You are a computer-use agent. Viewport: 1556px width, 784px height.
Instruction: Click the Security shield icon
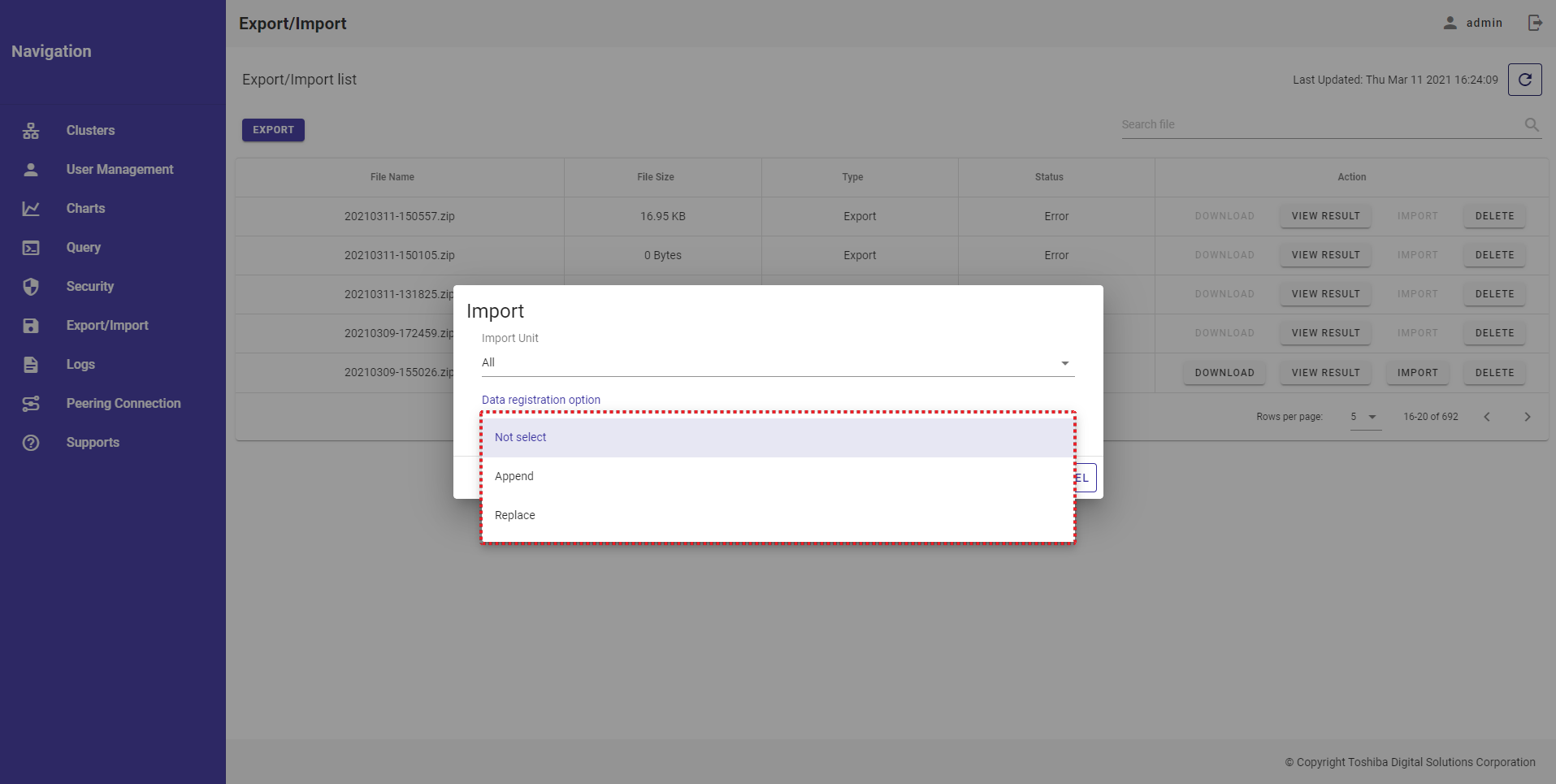pyautogui.click(x=31, y=287)
